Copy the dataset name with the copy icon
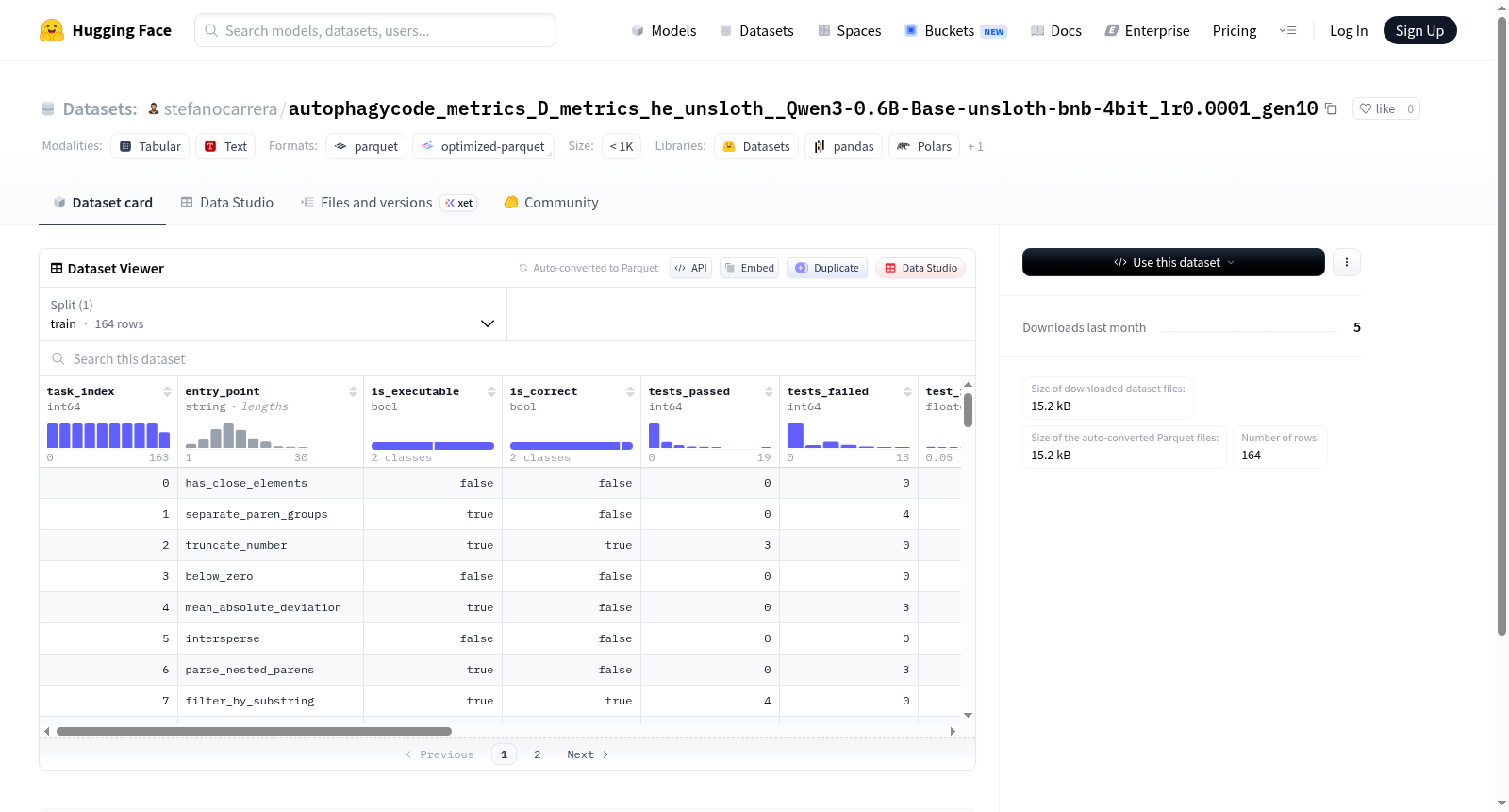Screen dimensions: 1509x812 point(1331,108)
